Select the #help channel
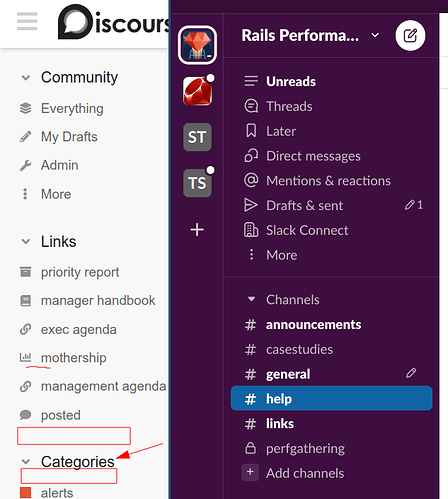Viewport: 448px width, 499px height. coord(331,398)
